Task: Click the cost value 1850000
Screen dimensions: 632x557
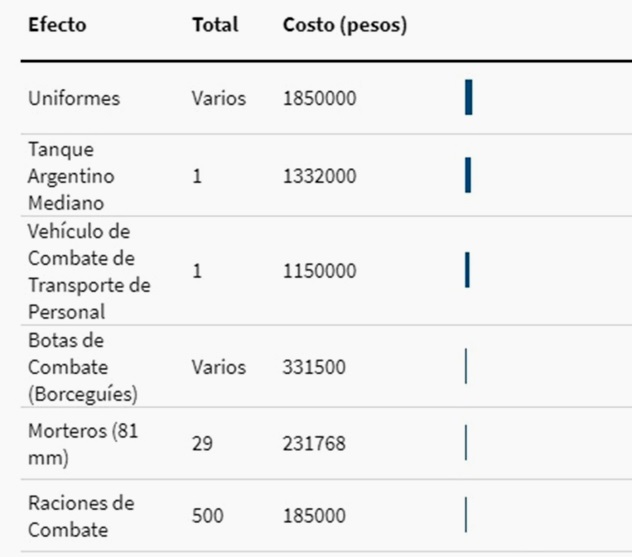Action: pos(320,99)
